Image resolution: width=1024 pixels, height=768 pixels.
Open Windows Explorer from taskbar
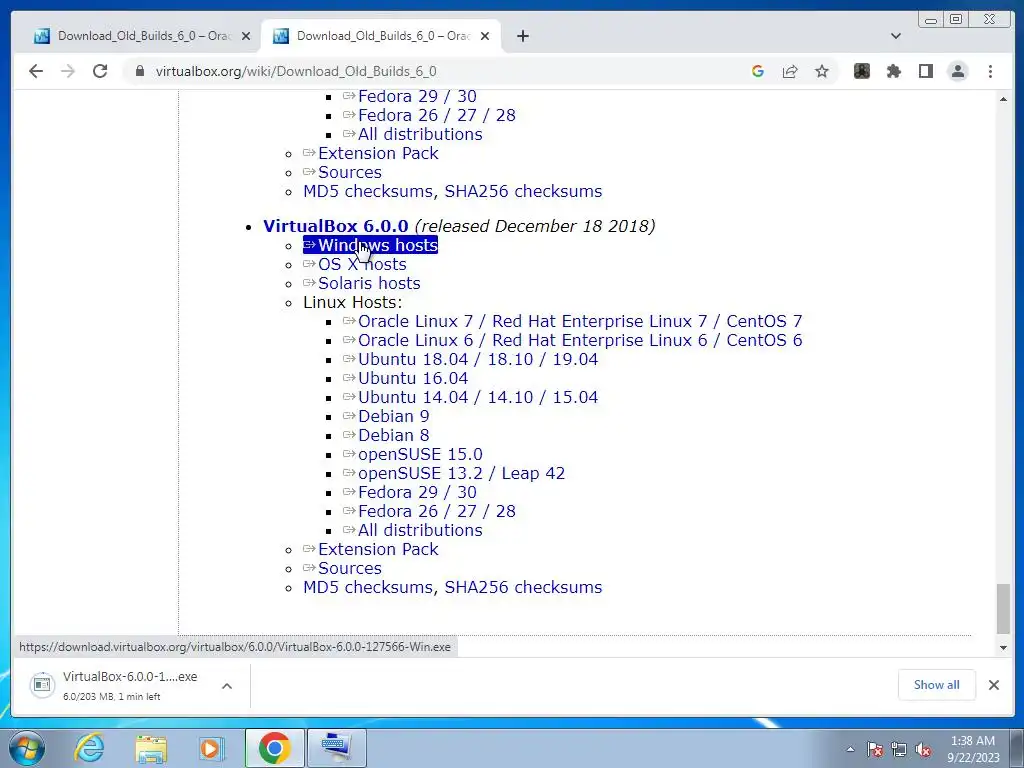(x=151, y=748)
